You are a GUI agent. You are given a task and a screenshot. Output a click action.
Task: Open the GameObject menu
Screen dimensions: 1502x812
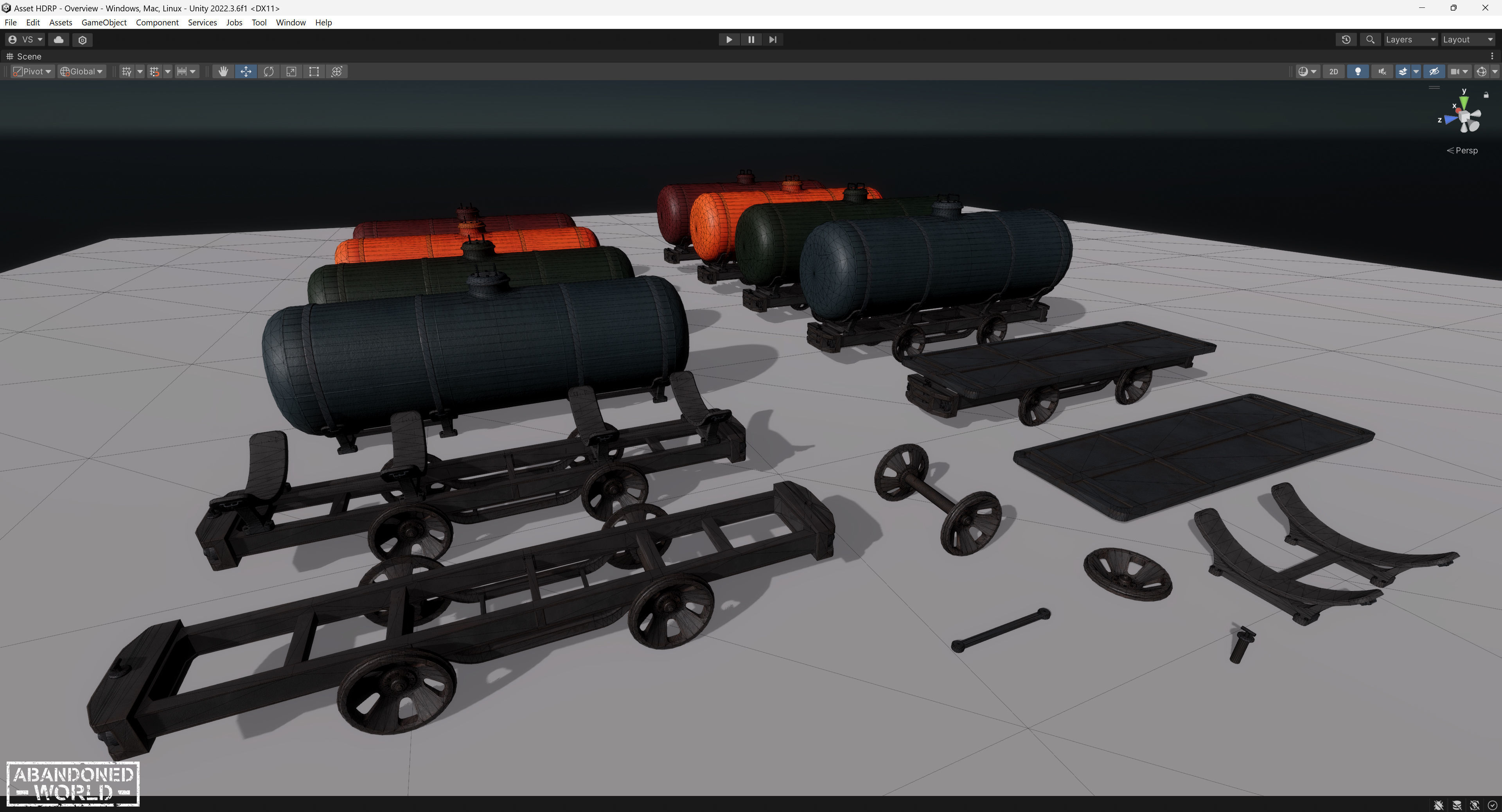[104, 22]
